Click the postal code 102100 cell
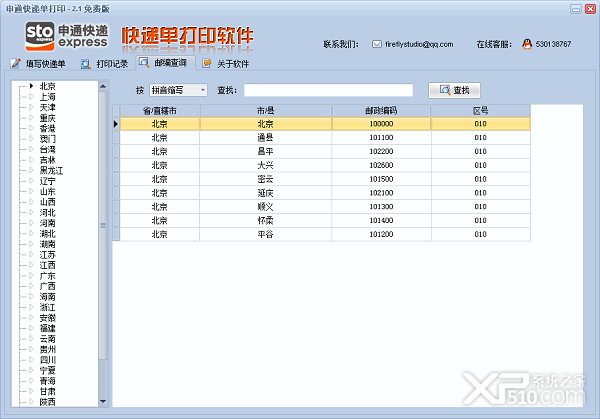 point(381,192)
